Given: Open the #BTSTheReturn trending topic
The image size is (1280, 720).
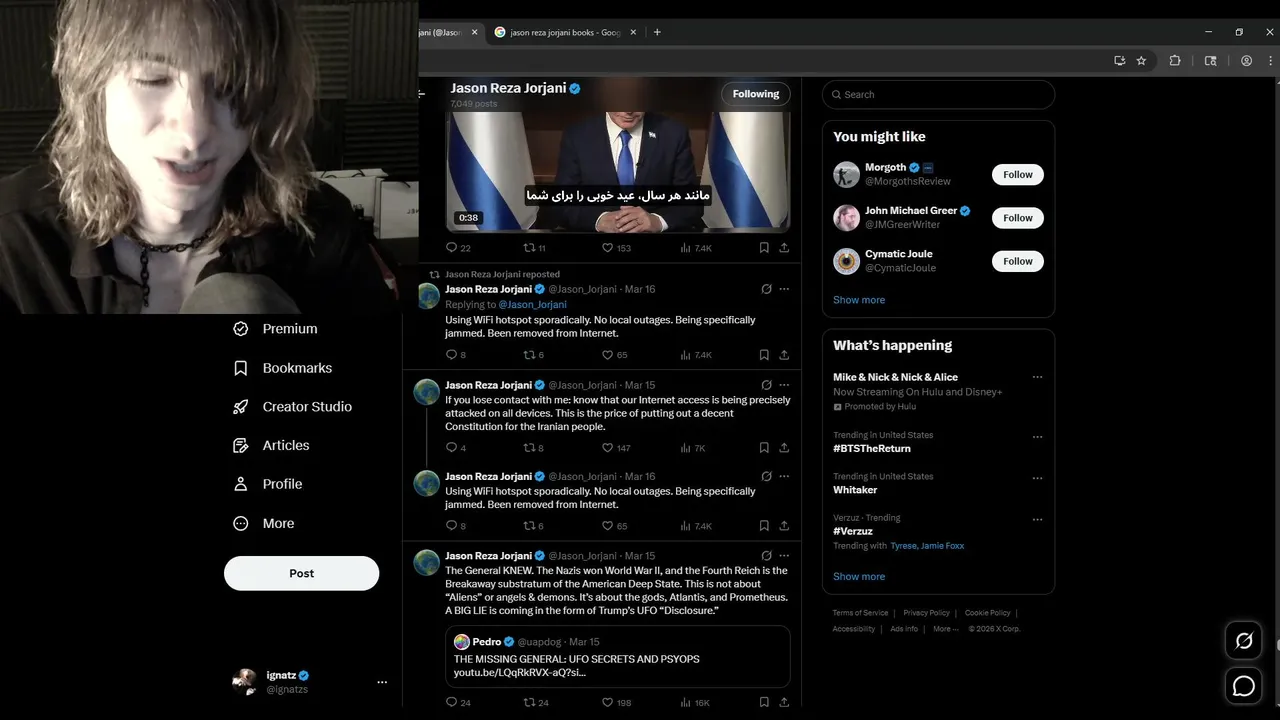Looking at the screenshot, I should (872, 449).
